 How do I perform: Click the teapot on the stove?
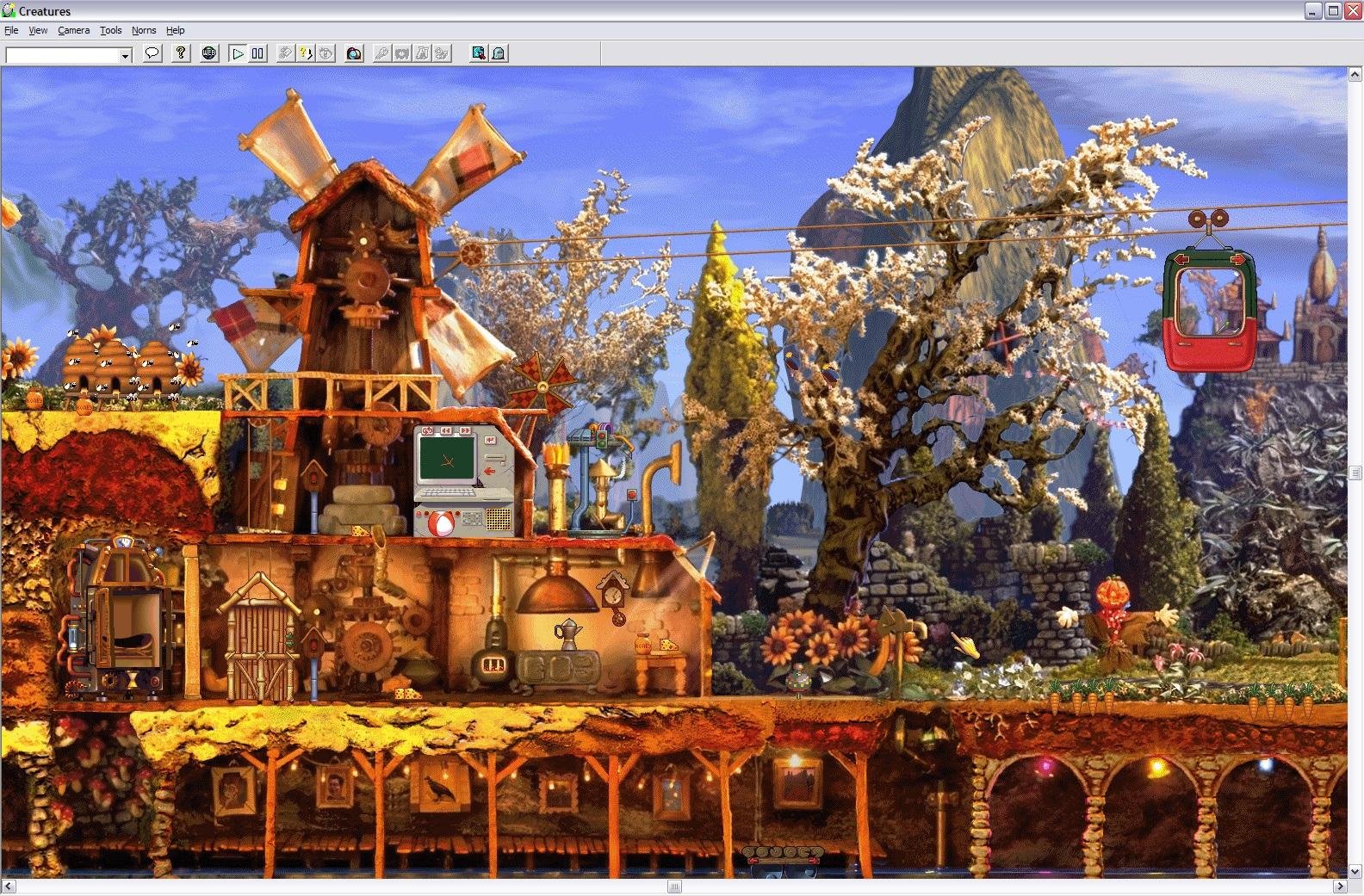tap(568, 634)
